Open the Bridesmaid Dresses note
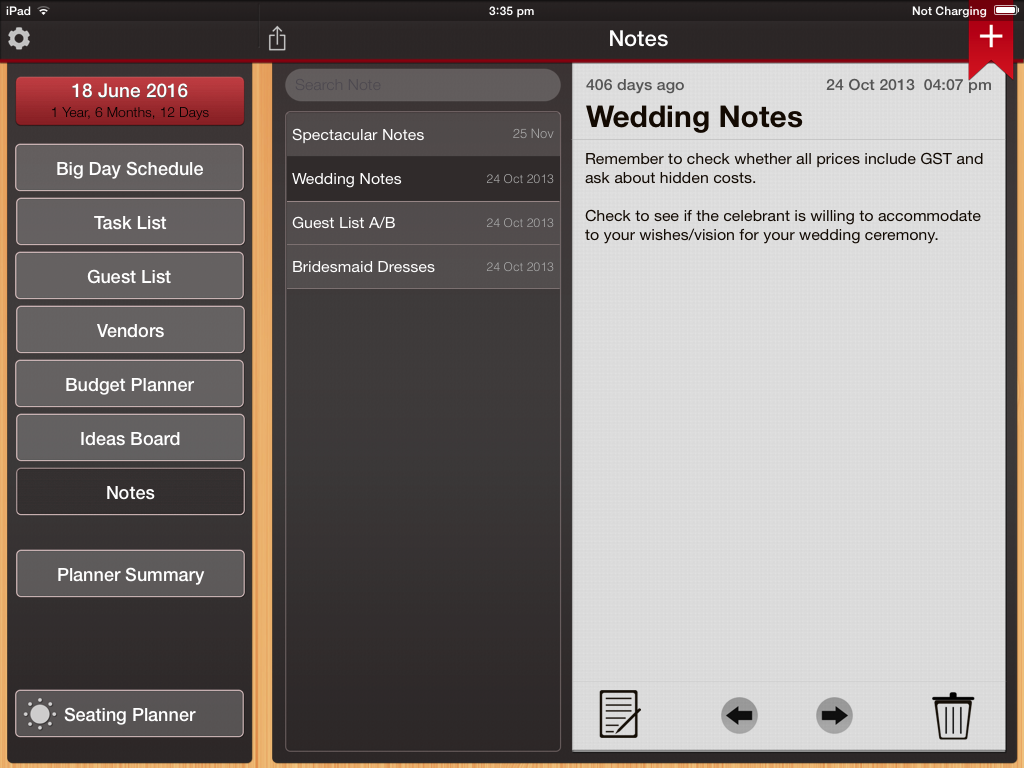 click(423, 266)
